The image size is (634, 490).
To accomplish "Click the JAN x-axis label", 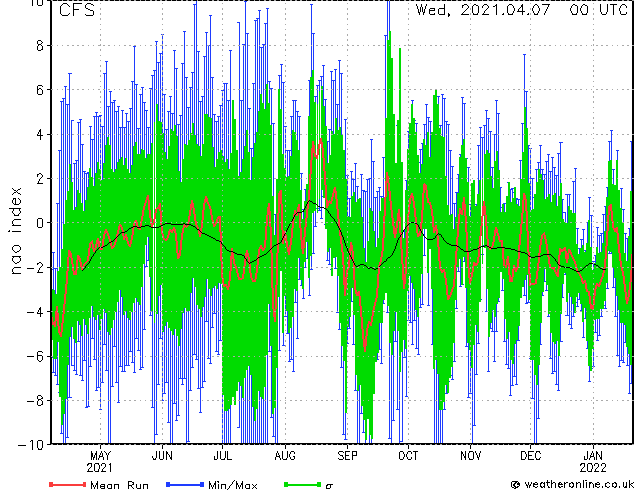I will pos(593,456).
